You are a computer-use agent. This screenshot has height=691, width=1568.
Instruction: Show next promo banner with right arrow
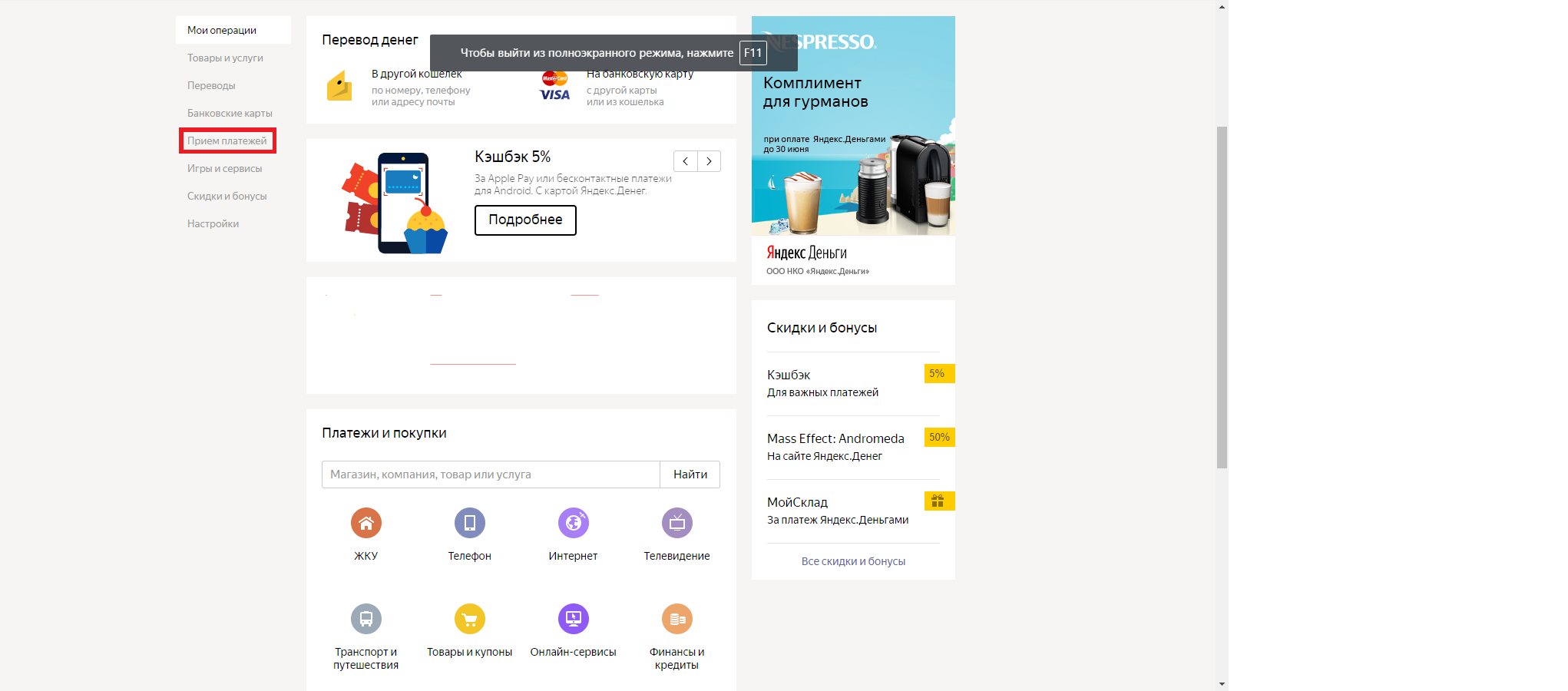coord(709,161)
